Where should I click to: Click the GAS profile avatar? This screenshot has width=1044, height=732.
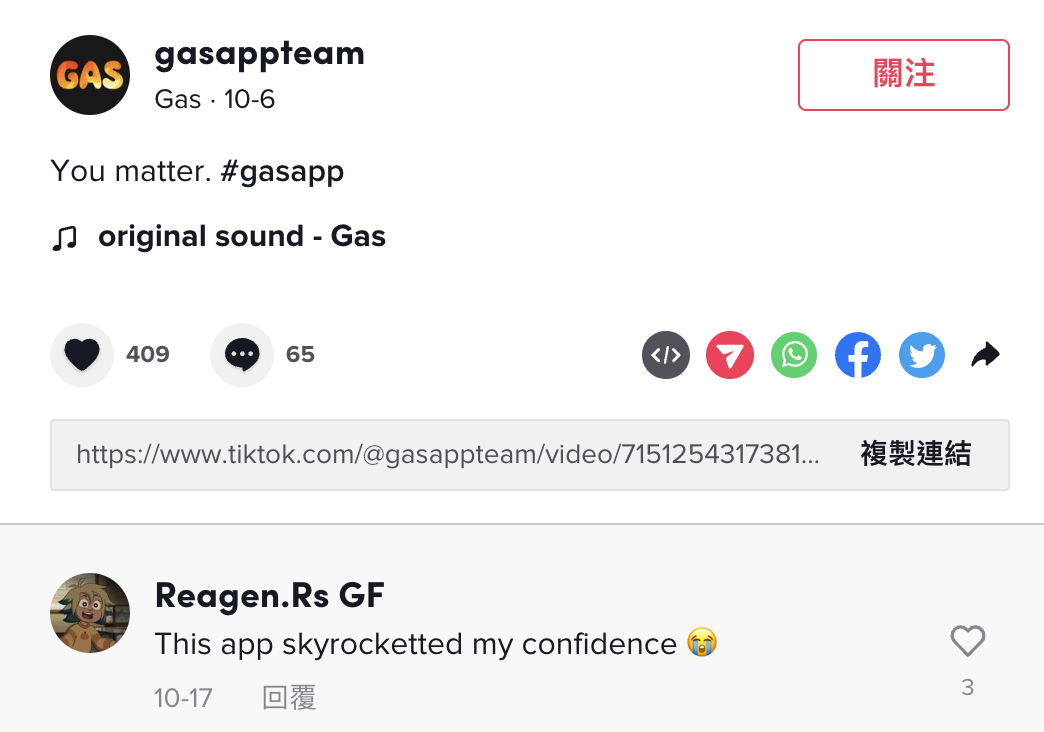click(x=90, y=75)
